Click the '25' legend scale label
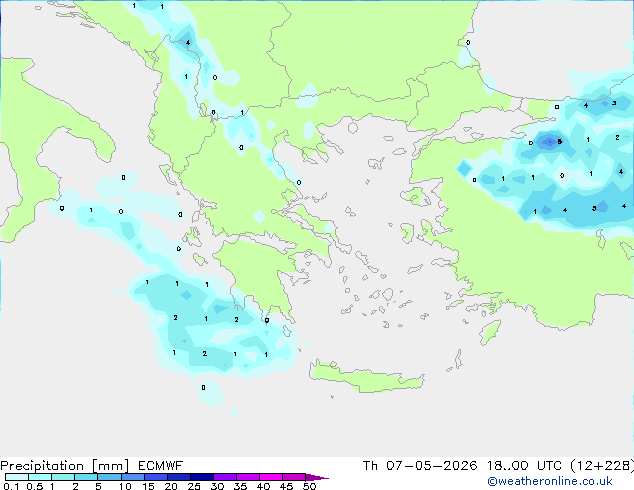Screen dimensions: 634x490 click(194, 486)
